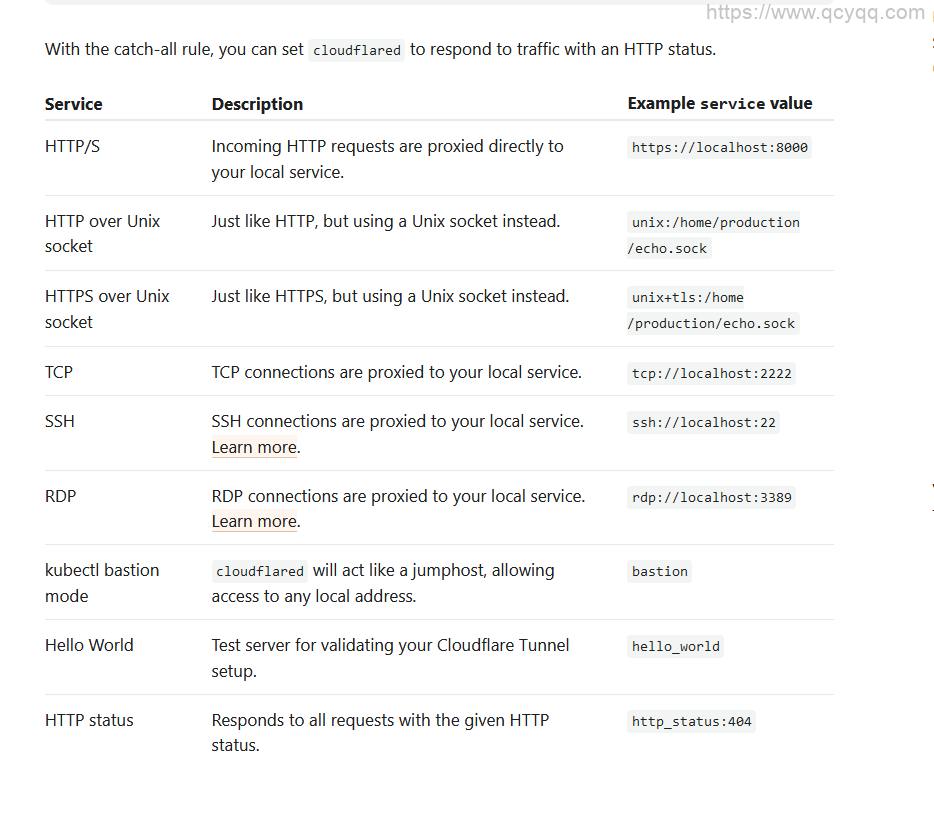Screen dimensions: 934x816
Task: Click the HTTP status service name
Action: pyautogui.click(x=89, y=720)
